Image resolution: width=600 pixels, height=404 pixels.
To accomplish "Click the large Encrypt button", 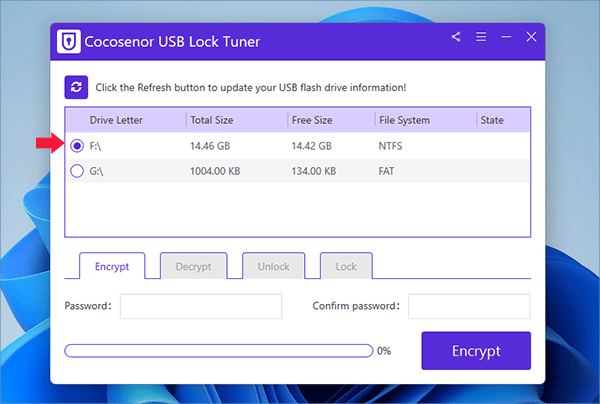I will pos(476,350).
